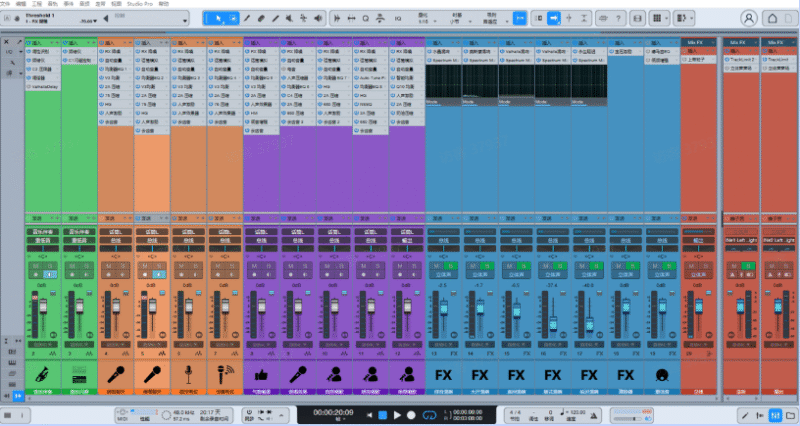Open the ValhallaDelay insert on the first channel
Screen dimensions: 800x426
point(43,87)
